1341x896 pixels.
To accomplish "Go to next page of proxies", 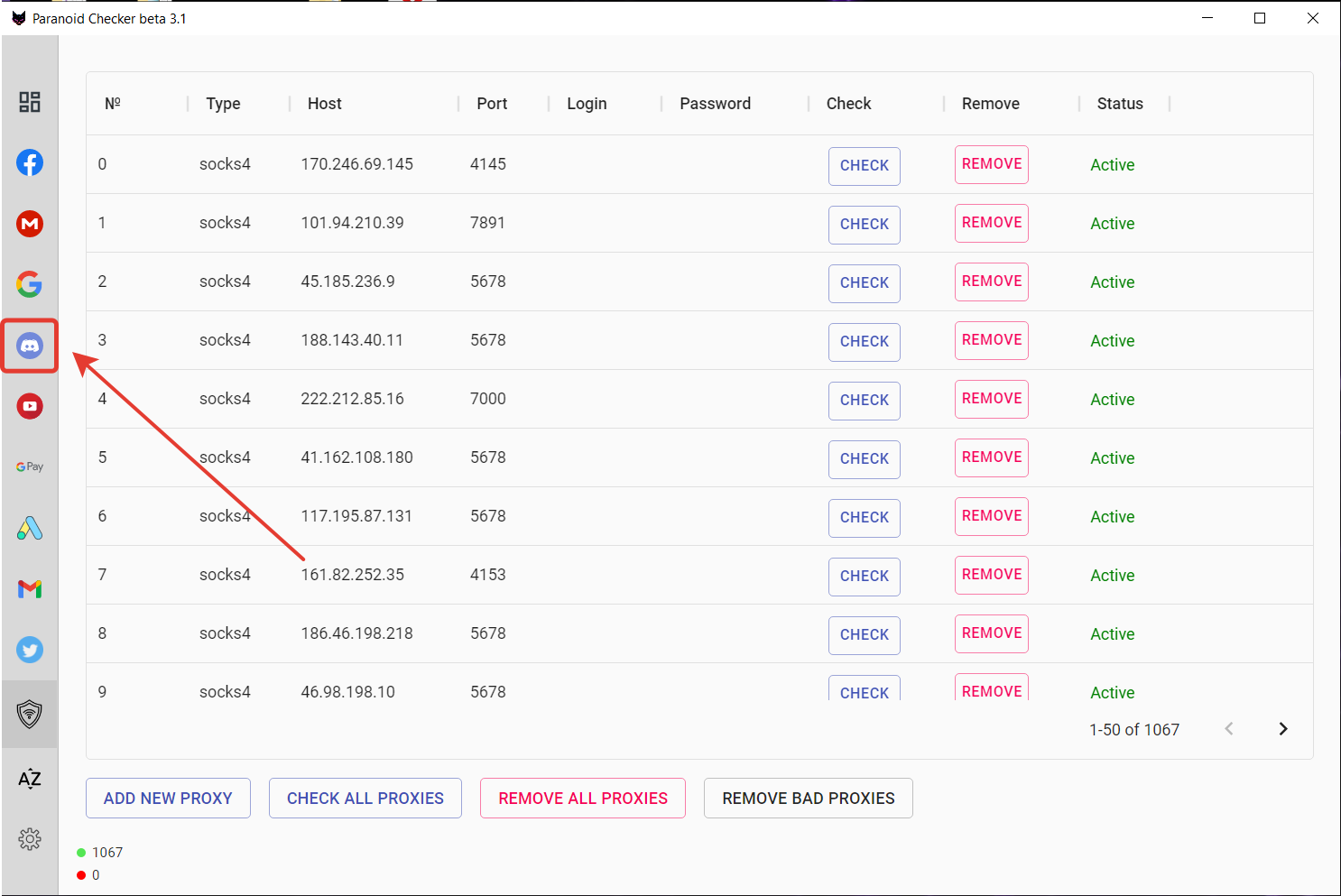I will click(1283, 729).
